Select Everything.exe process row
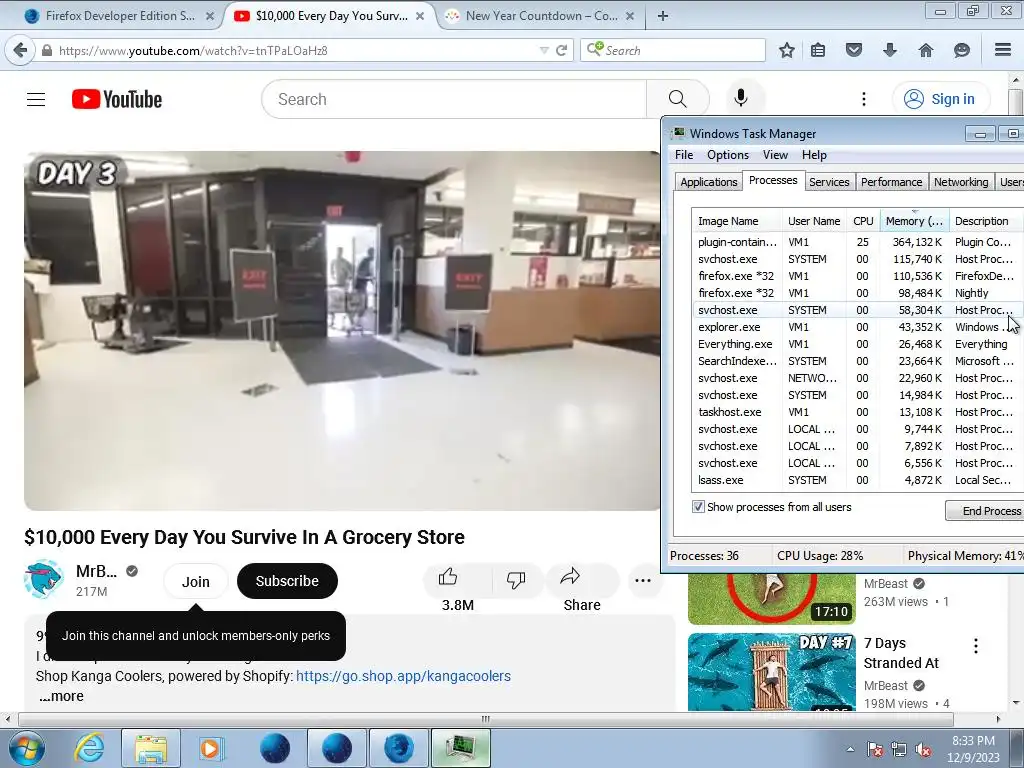Screen dimensions: 1024x768 (857, 344)
